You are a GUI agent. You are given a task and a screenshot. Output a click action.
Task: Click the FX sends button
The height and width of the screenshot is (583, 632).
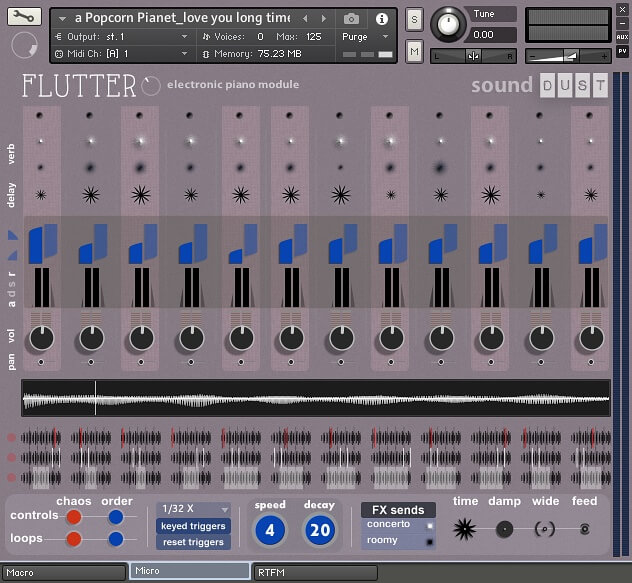coord(398,510)
